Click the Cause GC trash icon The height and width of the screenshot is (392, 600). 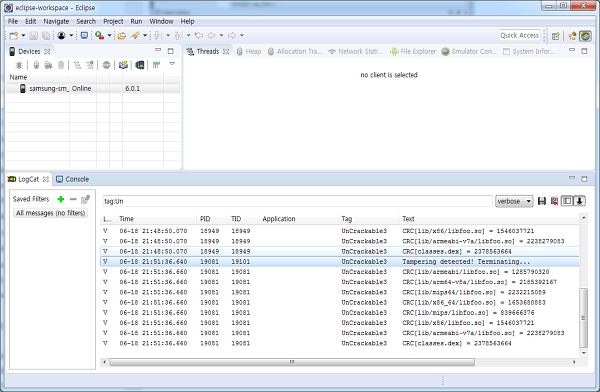[61, 65]
